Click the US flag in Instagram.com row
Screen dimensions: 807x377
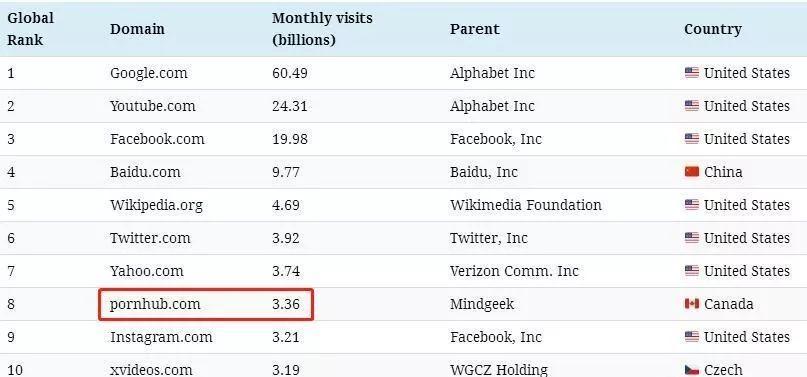click(692, 336)
